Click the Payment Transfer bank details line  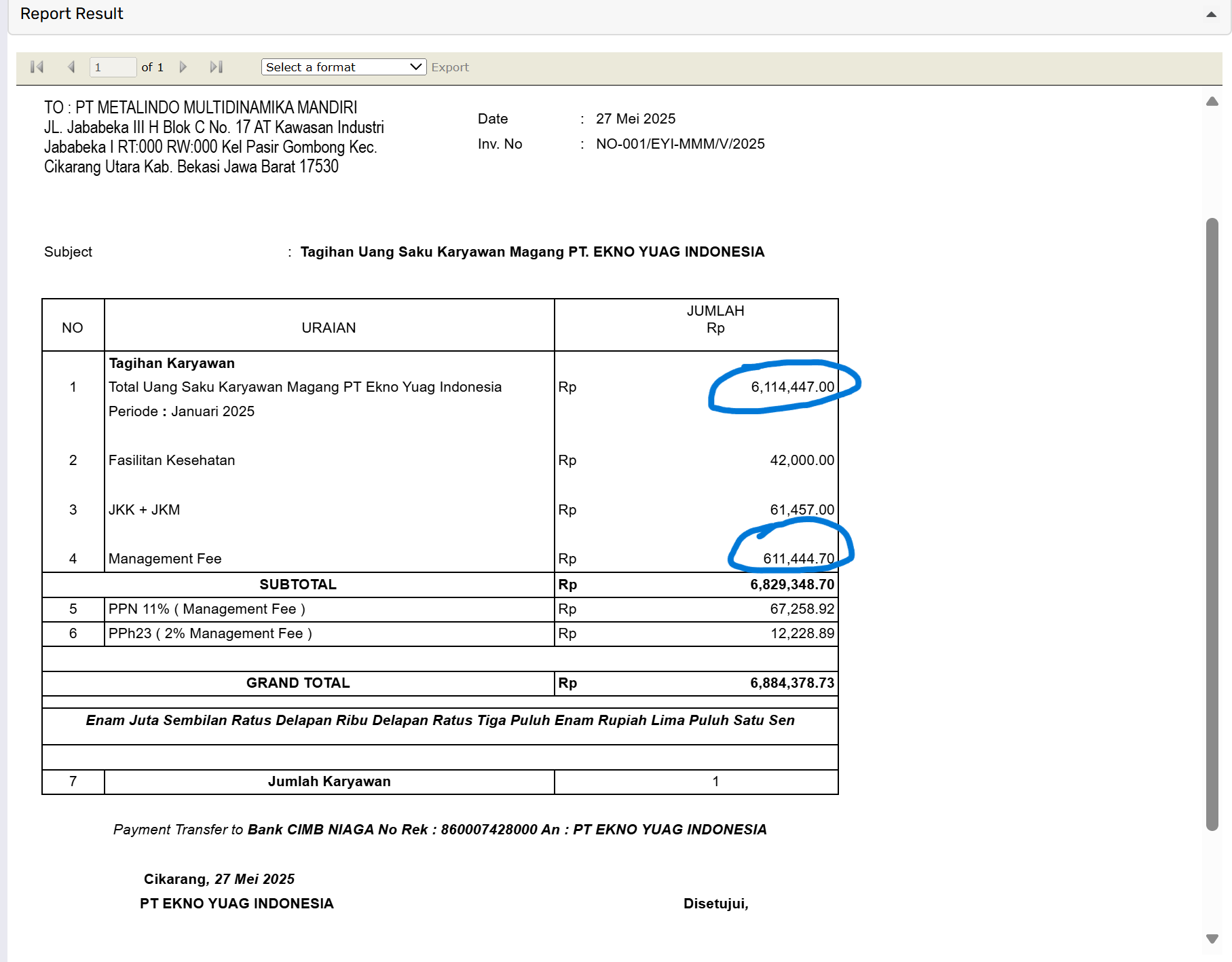point(440,830)
